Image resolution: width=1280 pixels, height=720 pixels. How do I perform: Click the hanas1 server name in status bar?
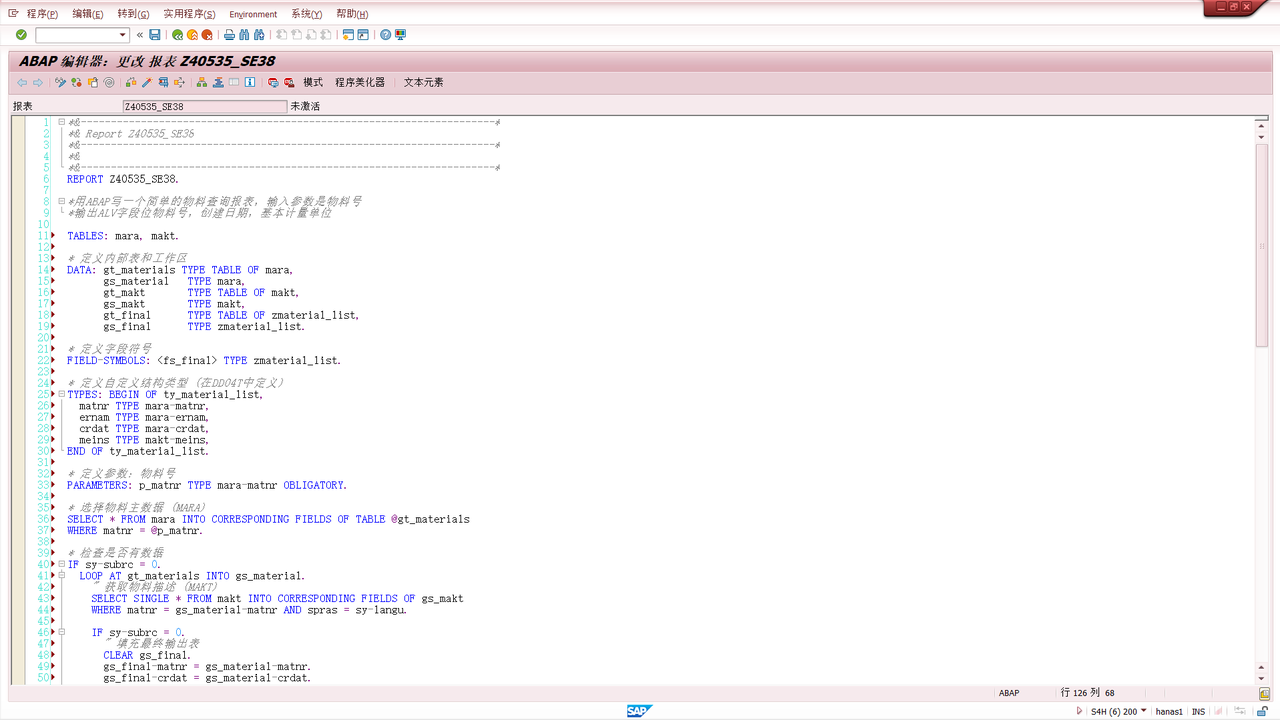coord(1169,712)
